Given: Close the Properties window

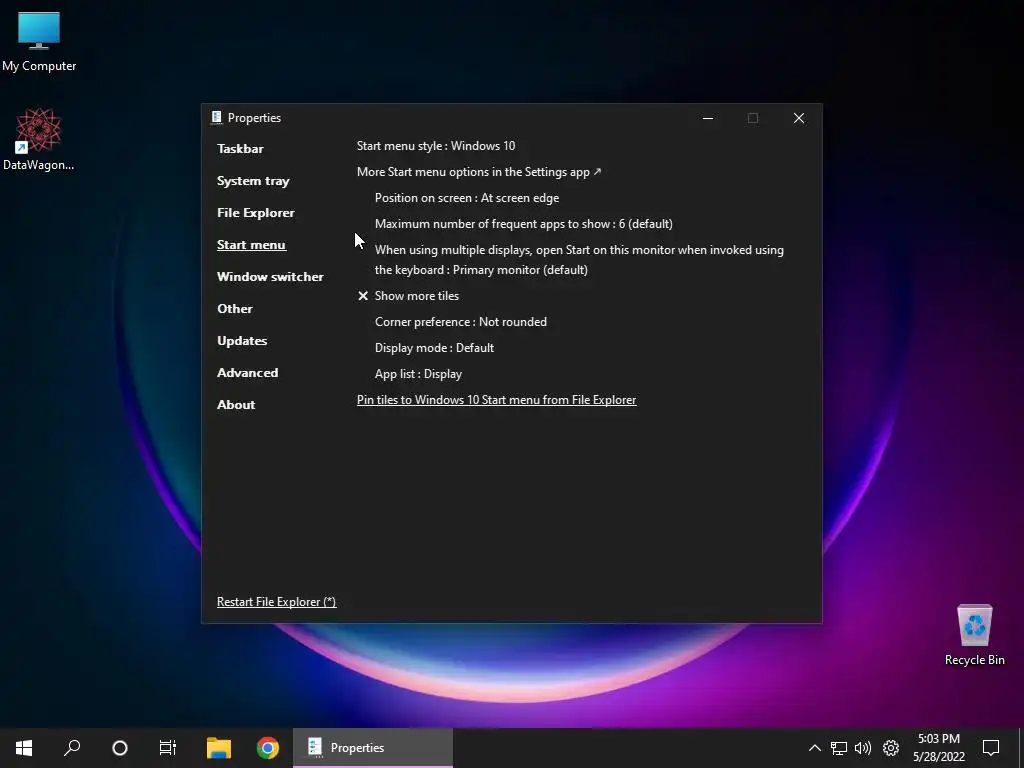Looking at the screenshot, I should coord(799,118).
